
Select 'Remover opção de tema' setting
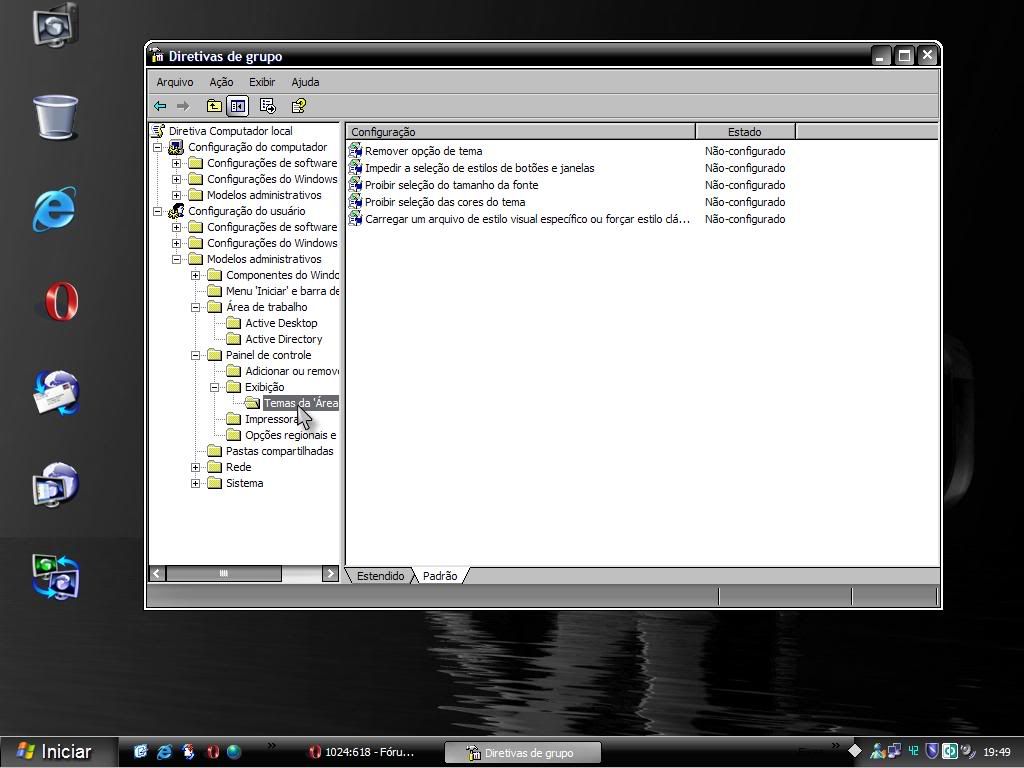(x=423, y=151)
